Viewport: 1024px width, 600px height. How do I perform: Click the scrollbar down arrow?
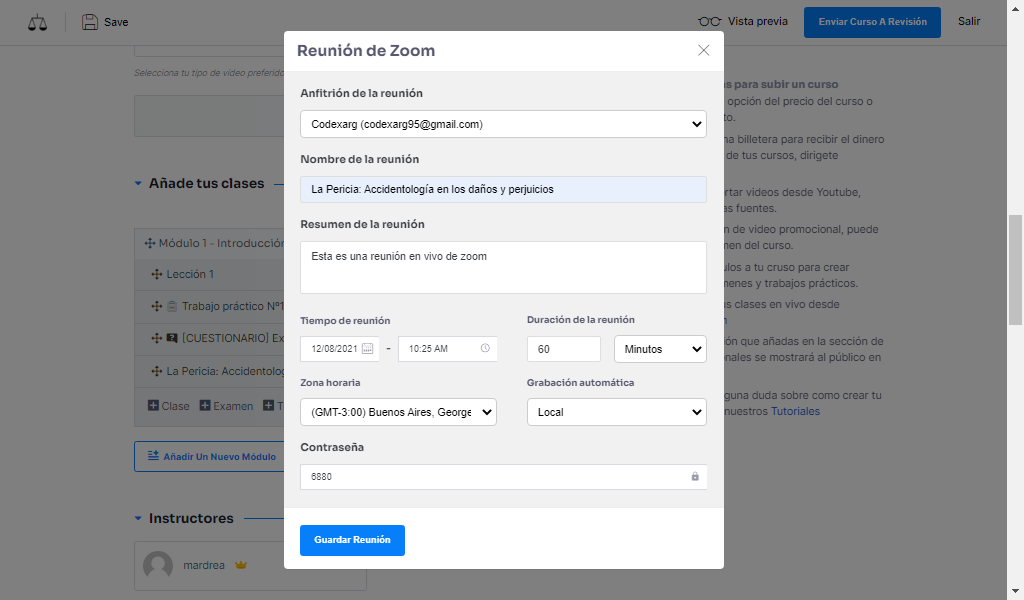1016,592
